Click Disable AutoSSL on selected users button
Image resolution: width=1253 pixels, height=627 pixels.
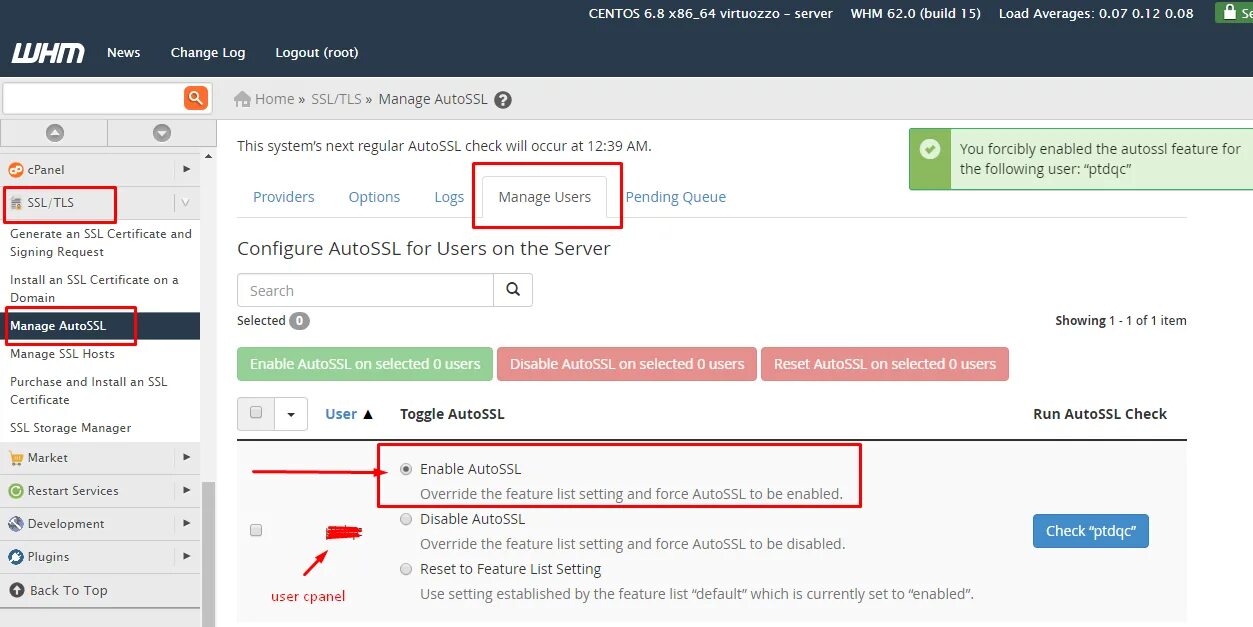(x=627, y=364)
